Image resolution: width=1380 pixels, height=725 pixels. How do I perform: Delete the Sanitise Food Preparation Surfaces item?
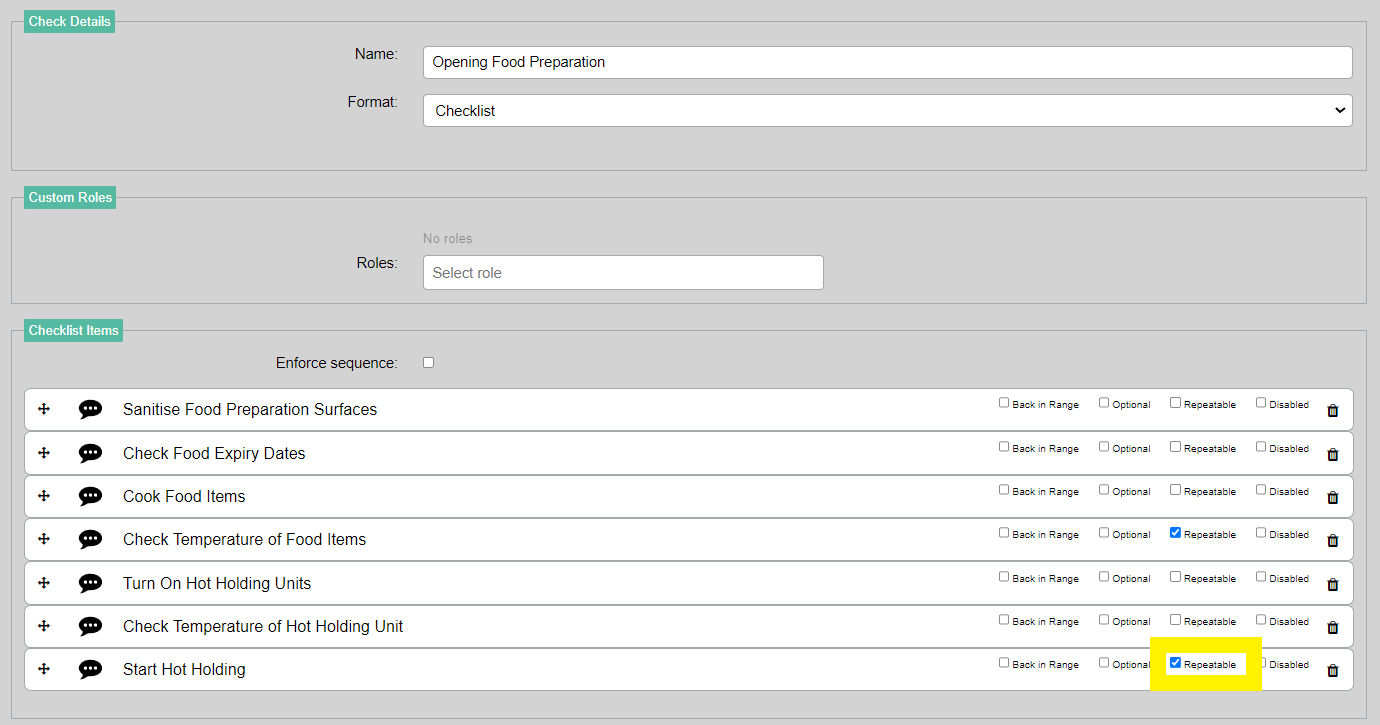pyautogui.click(x=1332, y=410)
